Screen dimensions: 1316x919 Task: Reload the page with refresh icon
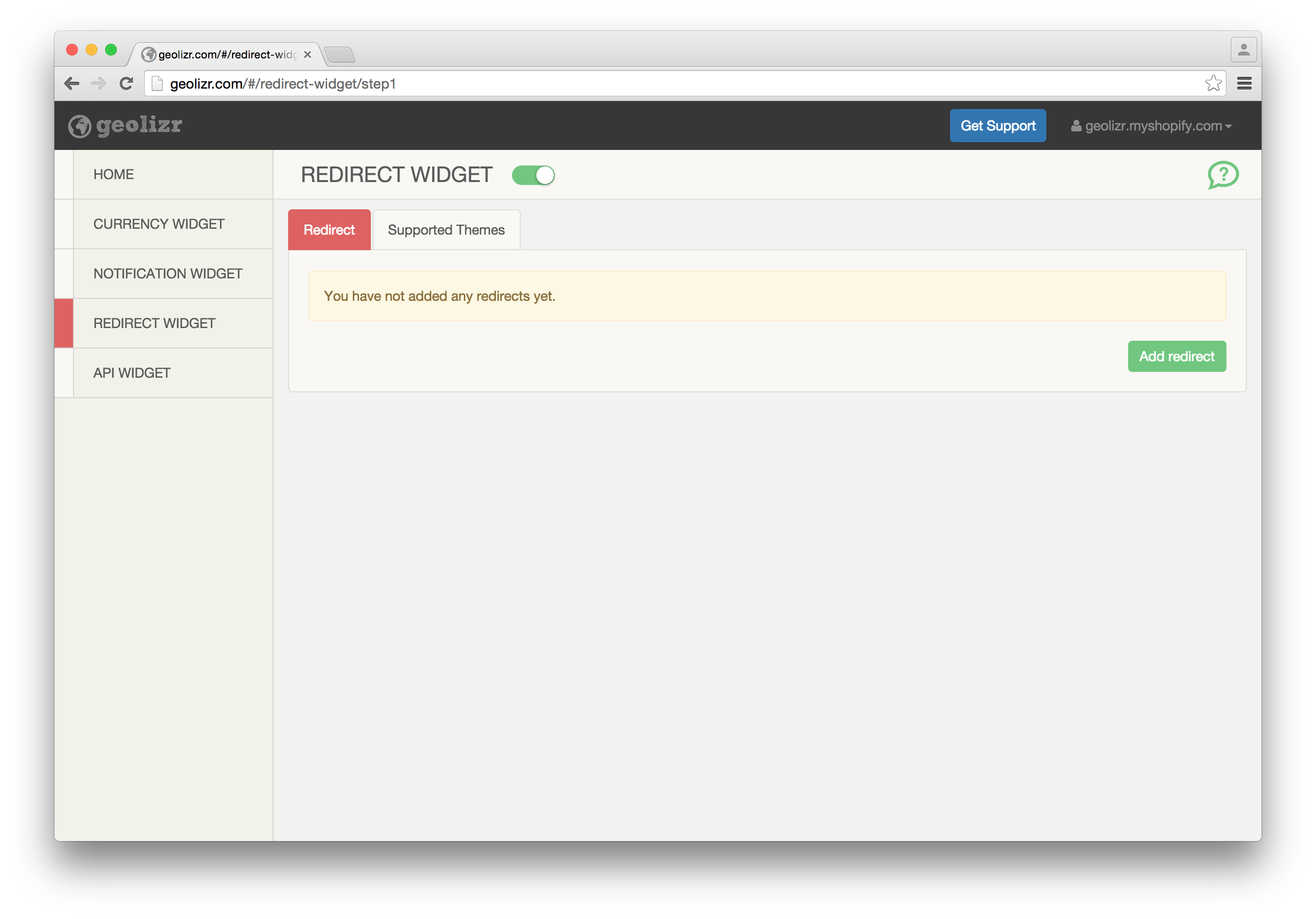[126, 84]
